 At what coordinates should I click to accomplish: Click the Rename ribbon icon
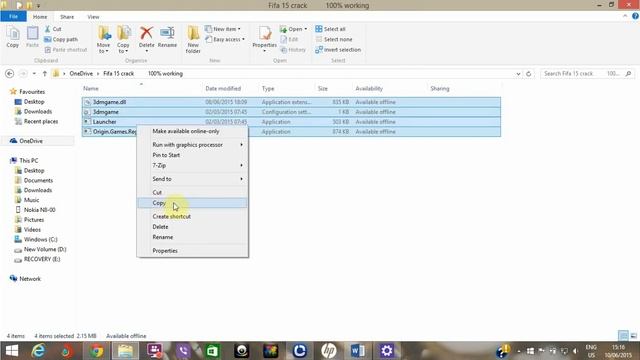[x=167, y=37]
